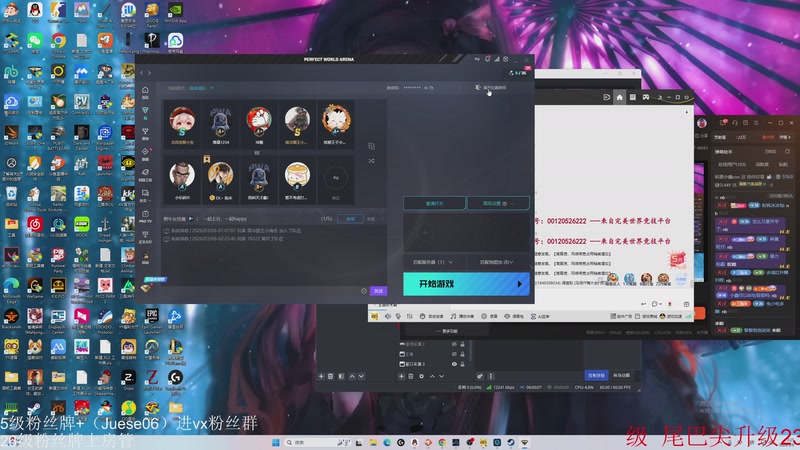Select the trophy icon in Perfect World Arena sidebar

click(145, 134)
